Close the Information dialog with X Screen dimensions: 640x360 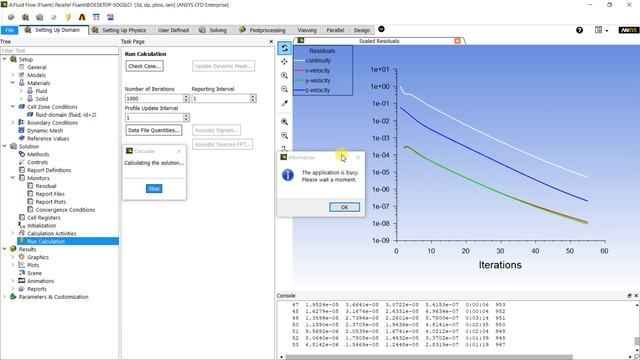pos(358,158)
